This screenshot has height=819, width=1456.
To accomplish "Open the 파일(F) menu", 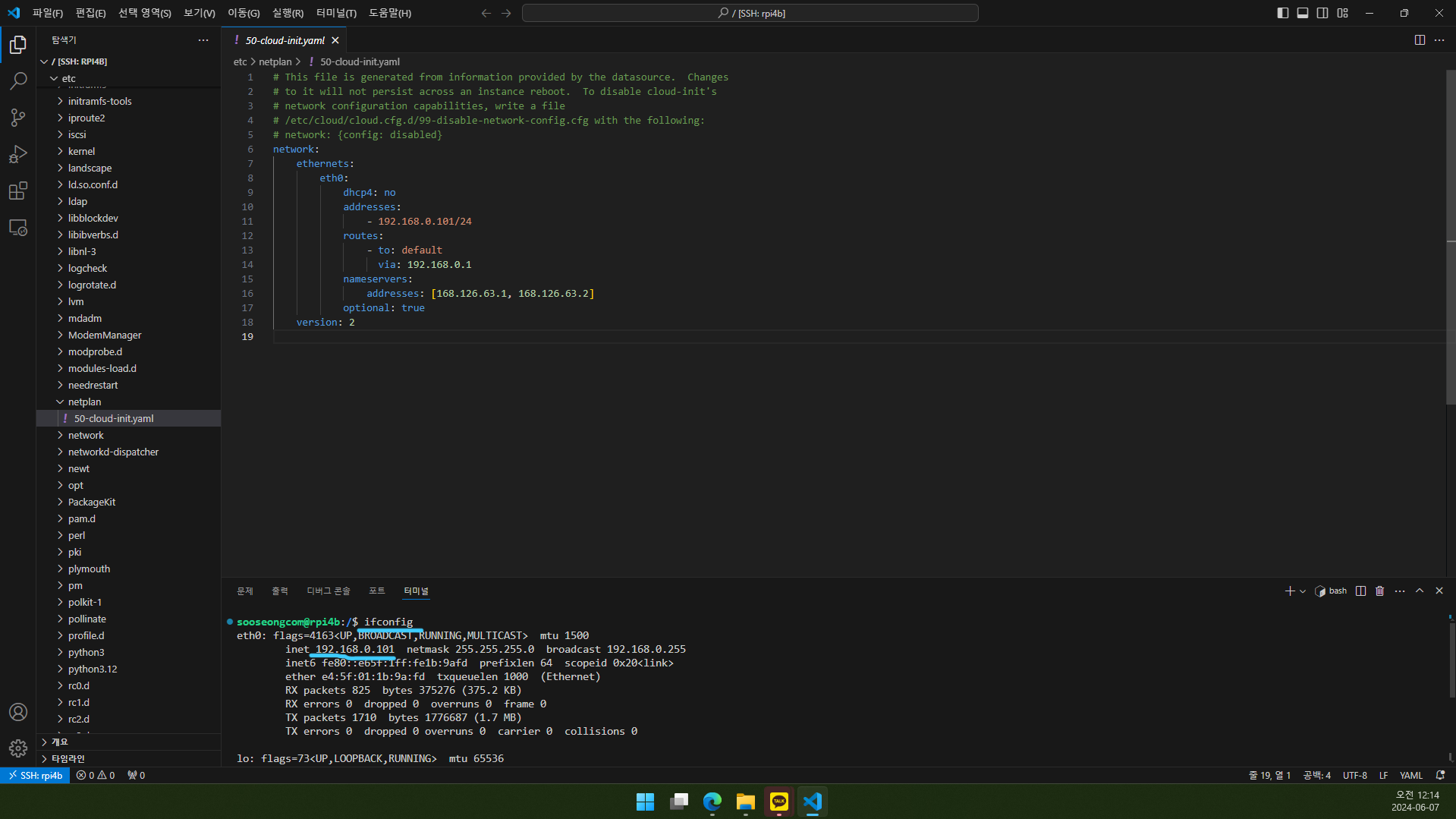I will [48, 13].
